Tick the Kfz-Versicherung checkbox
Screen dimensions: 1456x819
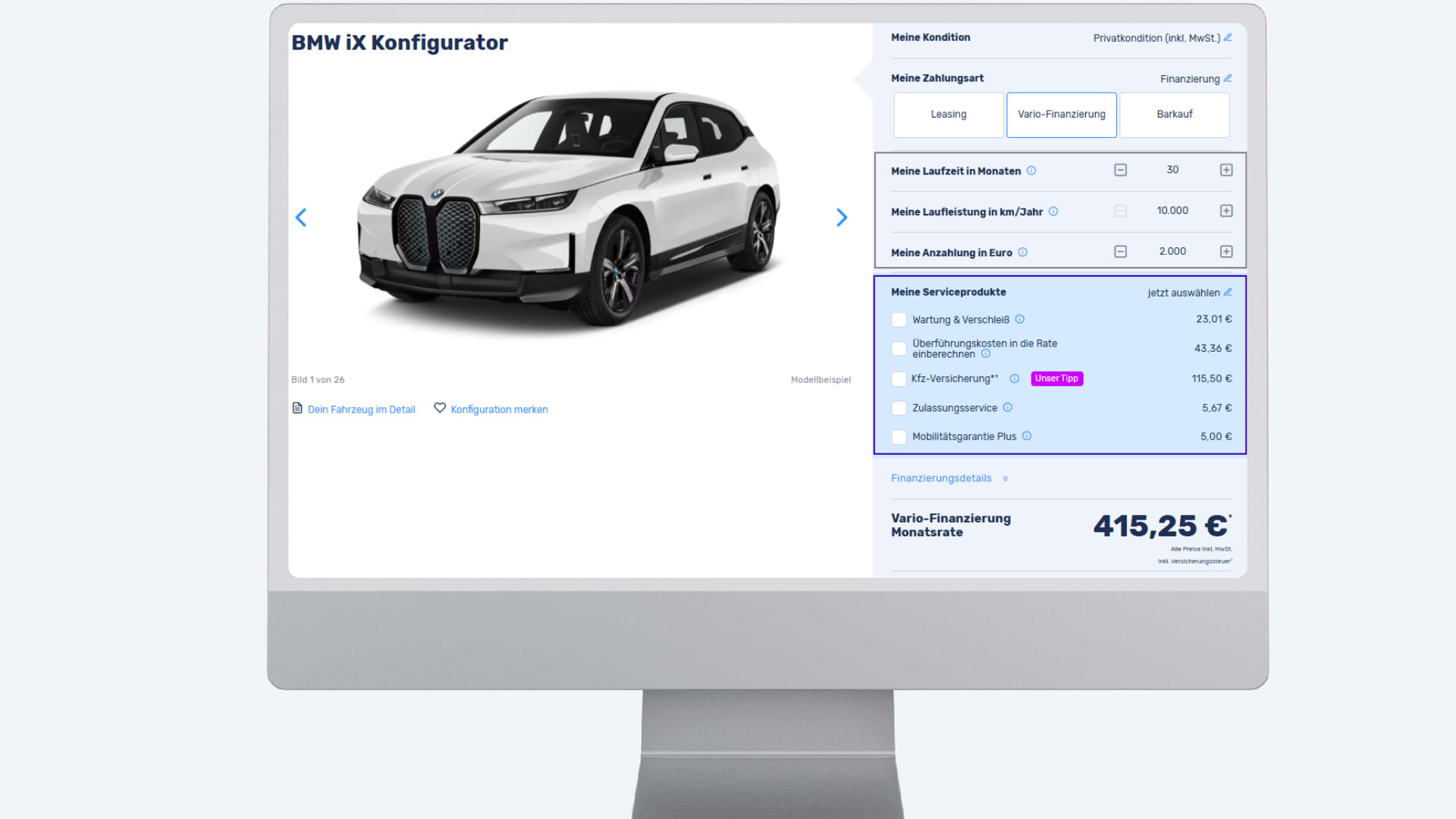(899, 378)
